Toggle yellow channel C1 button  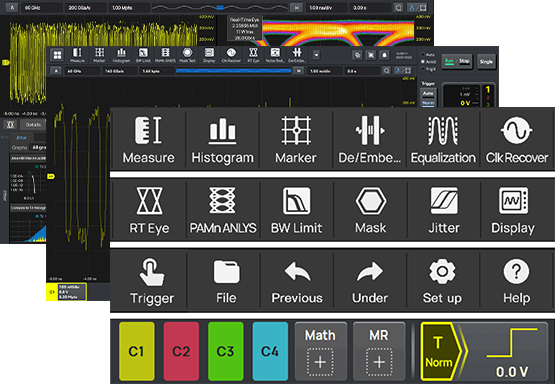click(x=137, y=351)
